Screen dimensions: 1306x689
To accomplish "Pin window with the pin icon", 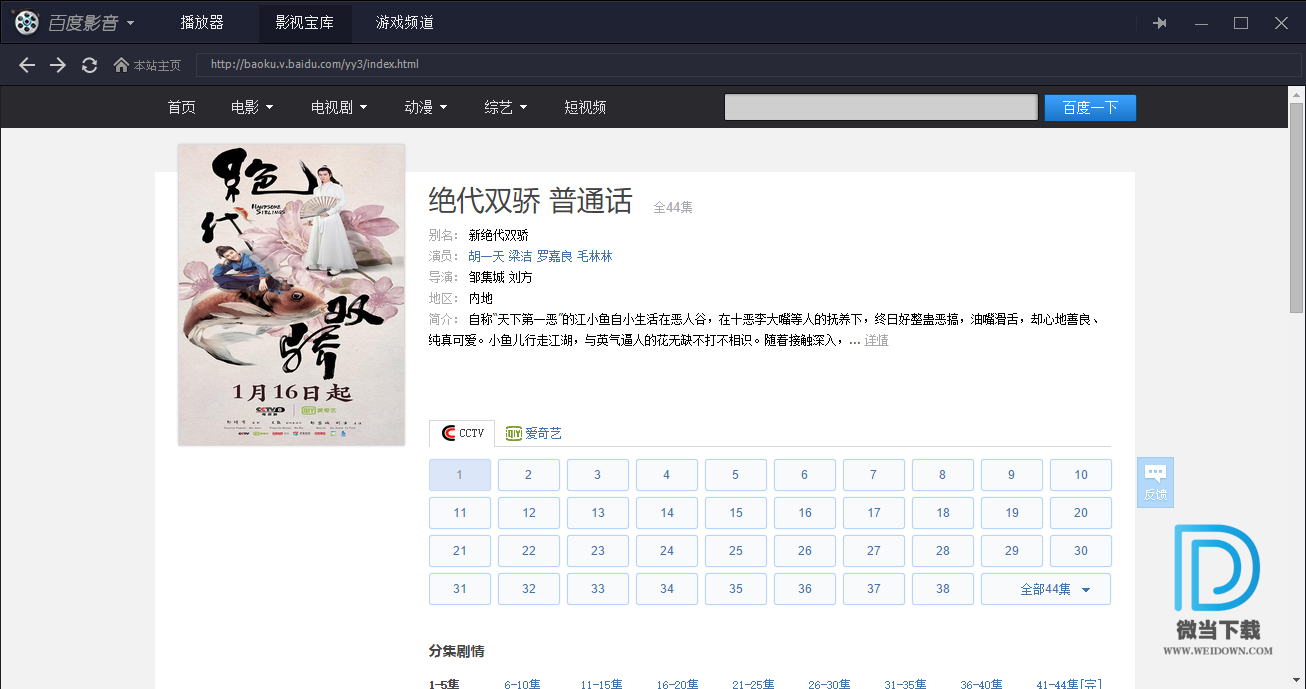I will [1160, 23].
